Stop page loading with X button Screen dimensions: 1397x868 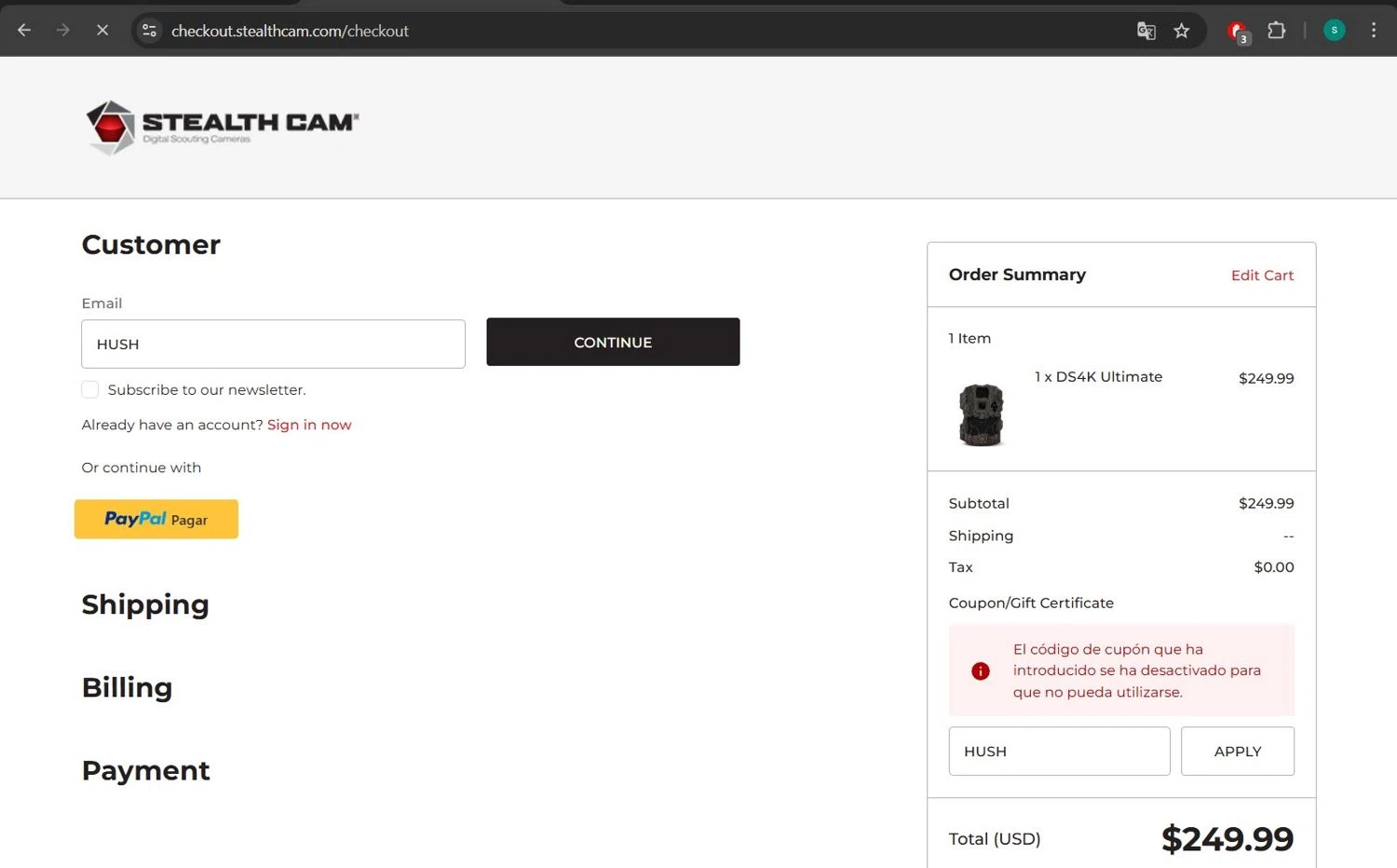click(102, 31)
